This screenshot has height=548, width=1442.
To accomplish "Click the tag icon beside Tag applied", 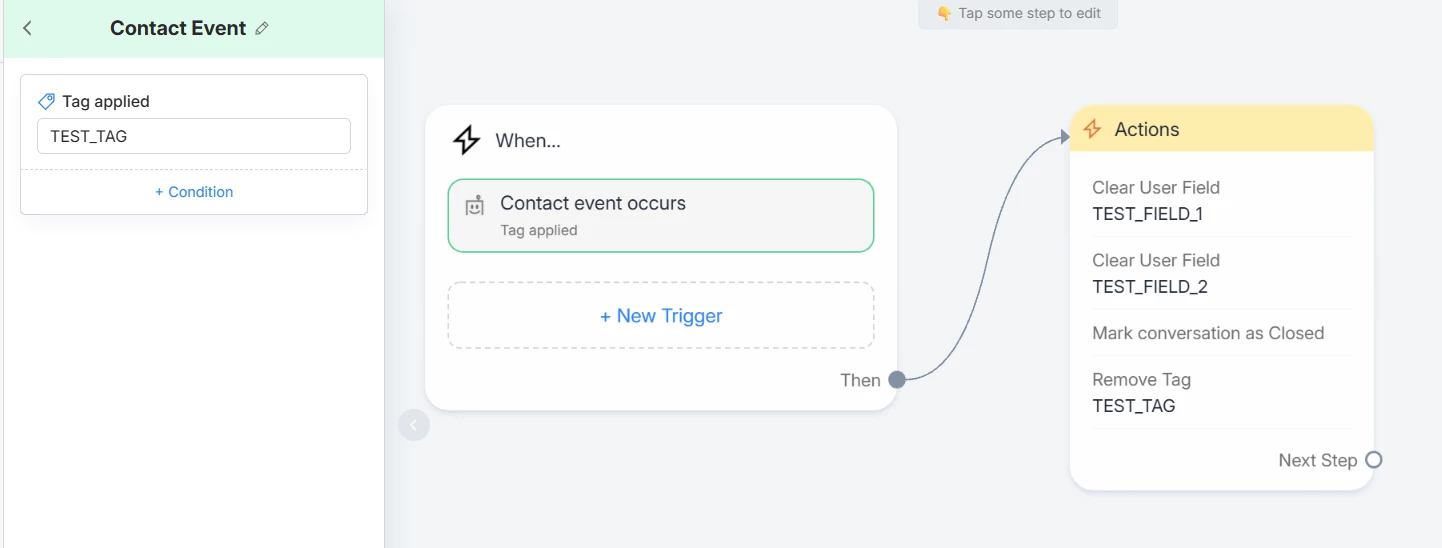I will [x=46, y=101].
